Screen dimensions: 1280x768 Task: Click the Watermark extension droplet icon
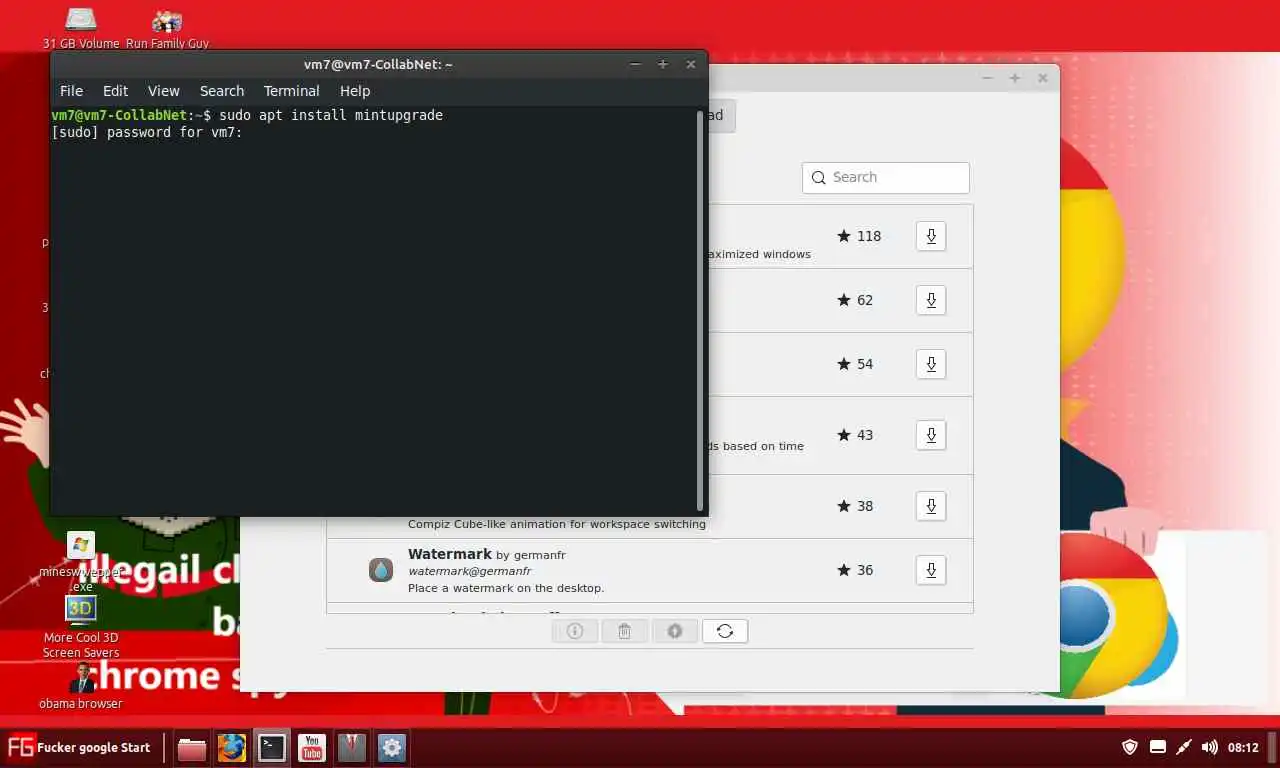pyautogui.click(x=381, y=570)
